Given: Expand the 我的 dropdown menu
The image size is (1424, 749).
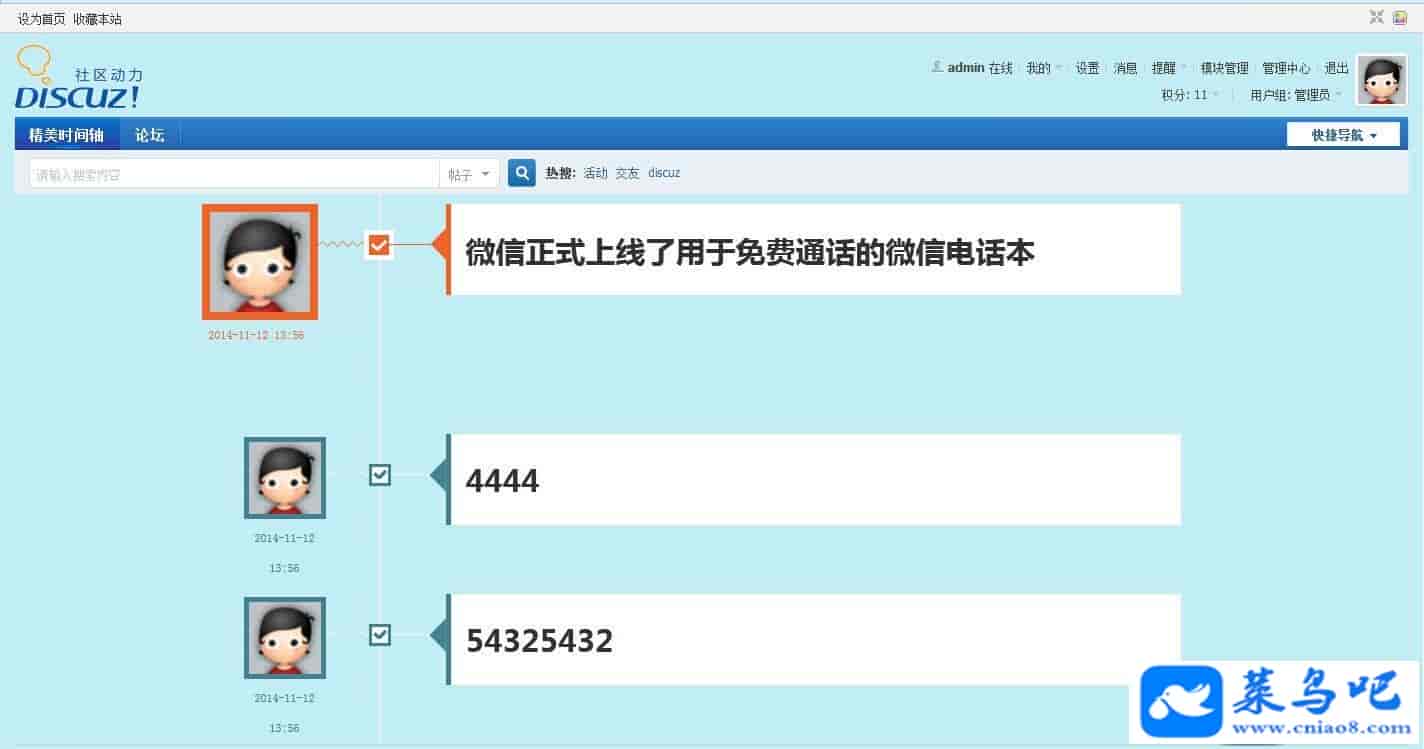Looking at the screenshot, I should [1044, 68].
